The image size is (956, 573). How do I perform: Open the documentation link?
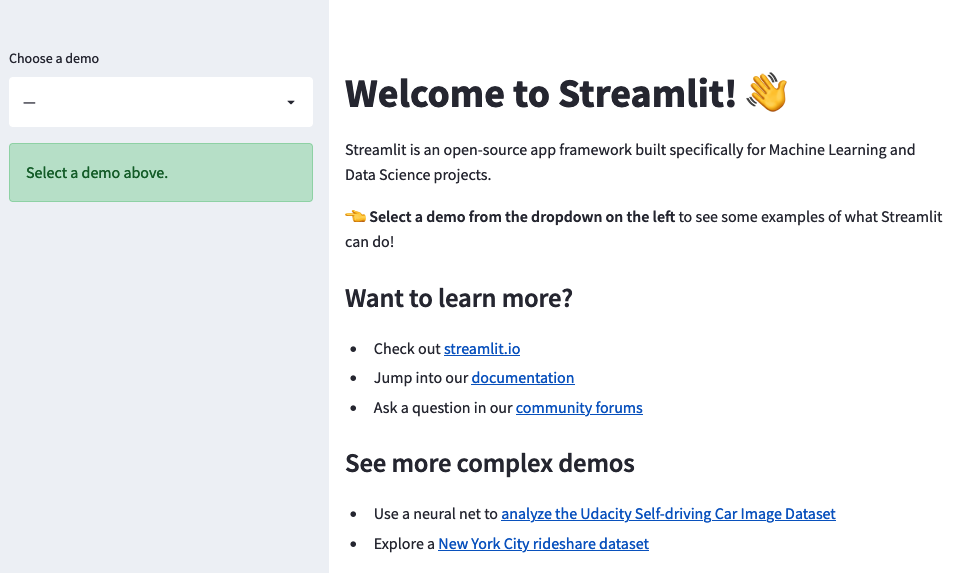tap(523, 378)
